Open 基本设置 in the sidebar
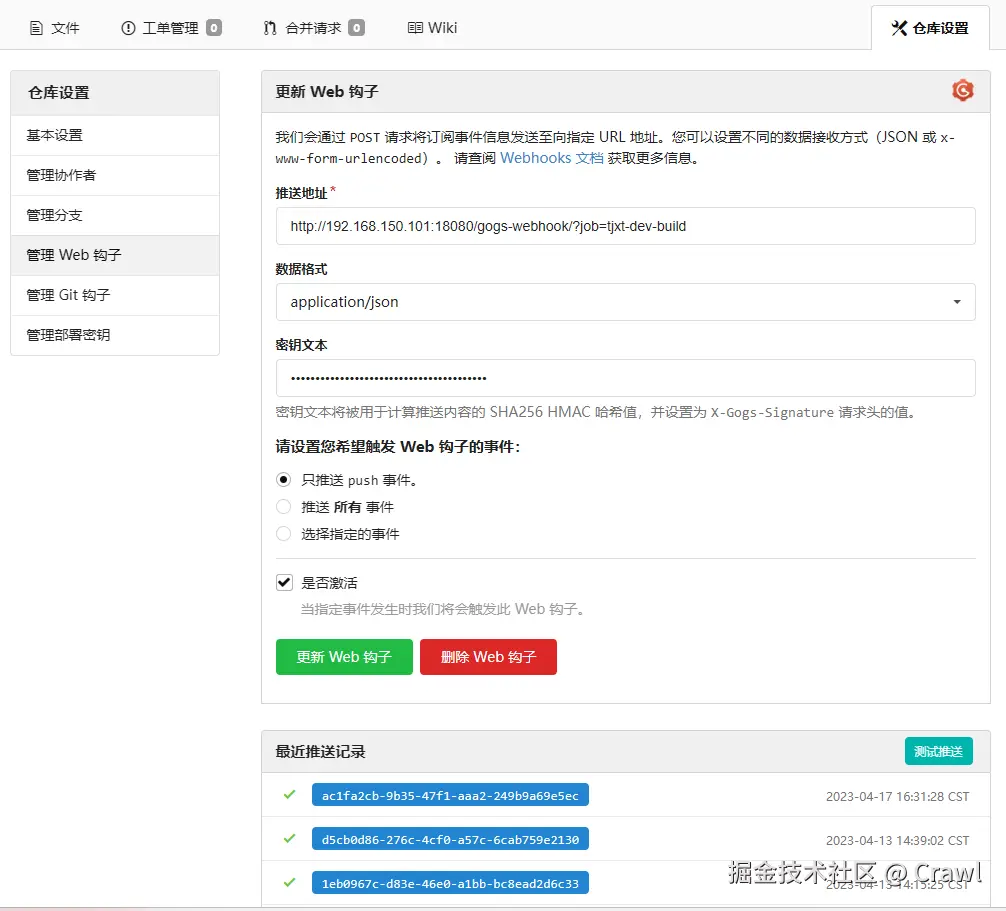This screenshot has height=911, width=1006. (x=115, y=135)
